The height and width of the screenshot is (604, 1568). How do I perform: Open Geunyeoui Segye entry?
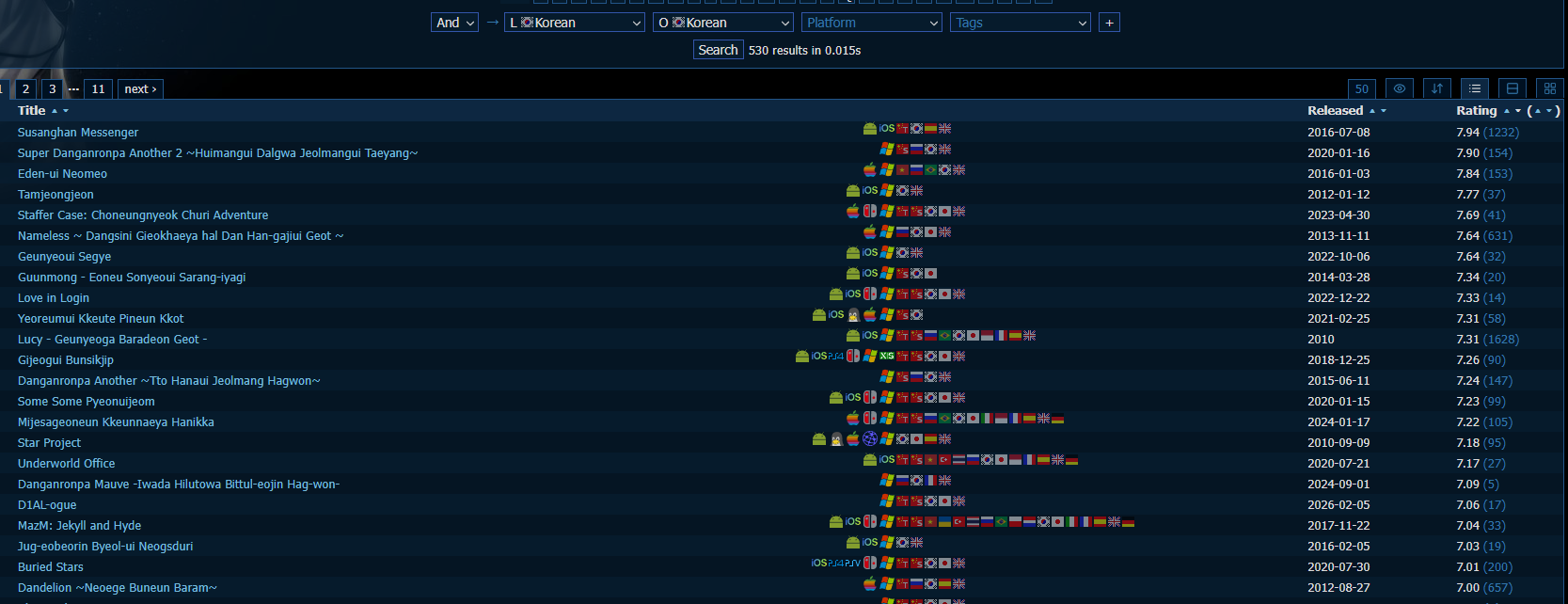coord(64,257)
